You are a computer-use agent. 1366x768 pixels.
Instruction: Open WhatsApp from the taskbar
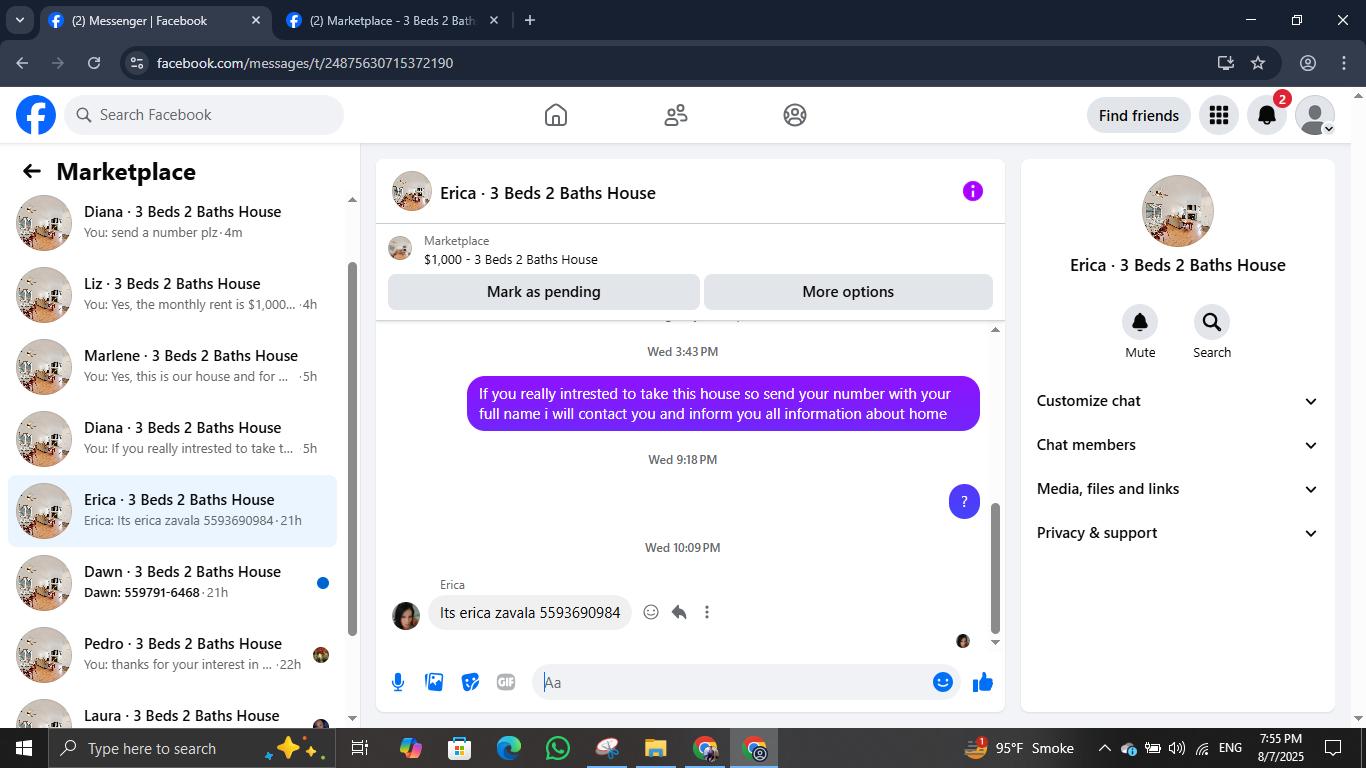tap(558, 748)
